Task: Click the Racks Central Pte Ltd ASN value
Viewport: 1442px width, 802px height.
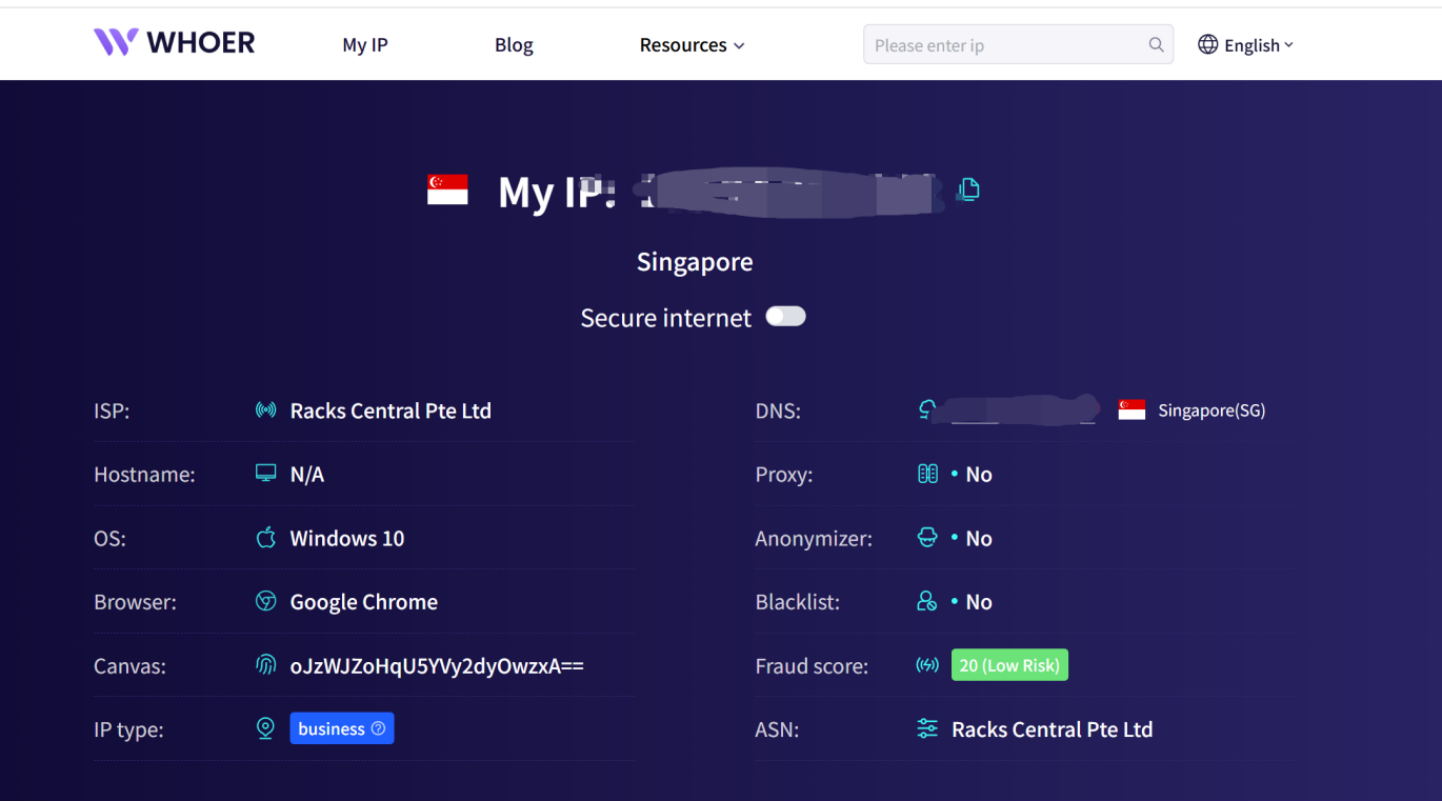Action: pyautogui.click(x=1052, y=729)
